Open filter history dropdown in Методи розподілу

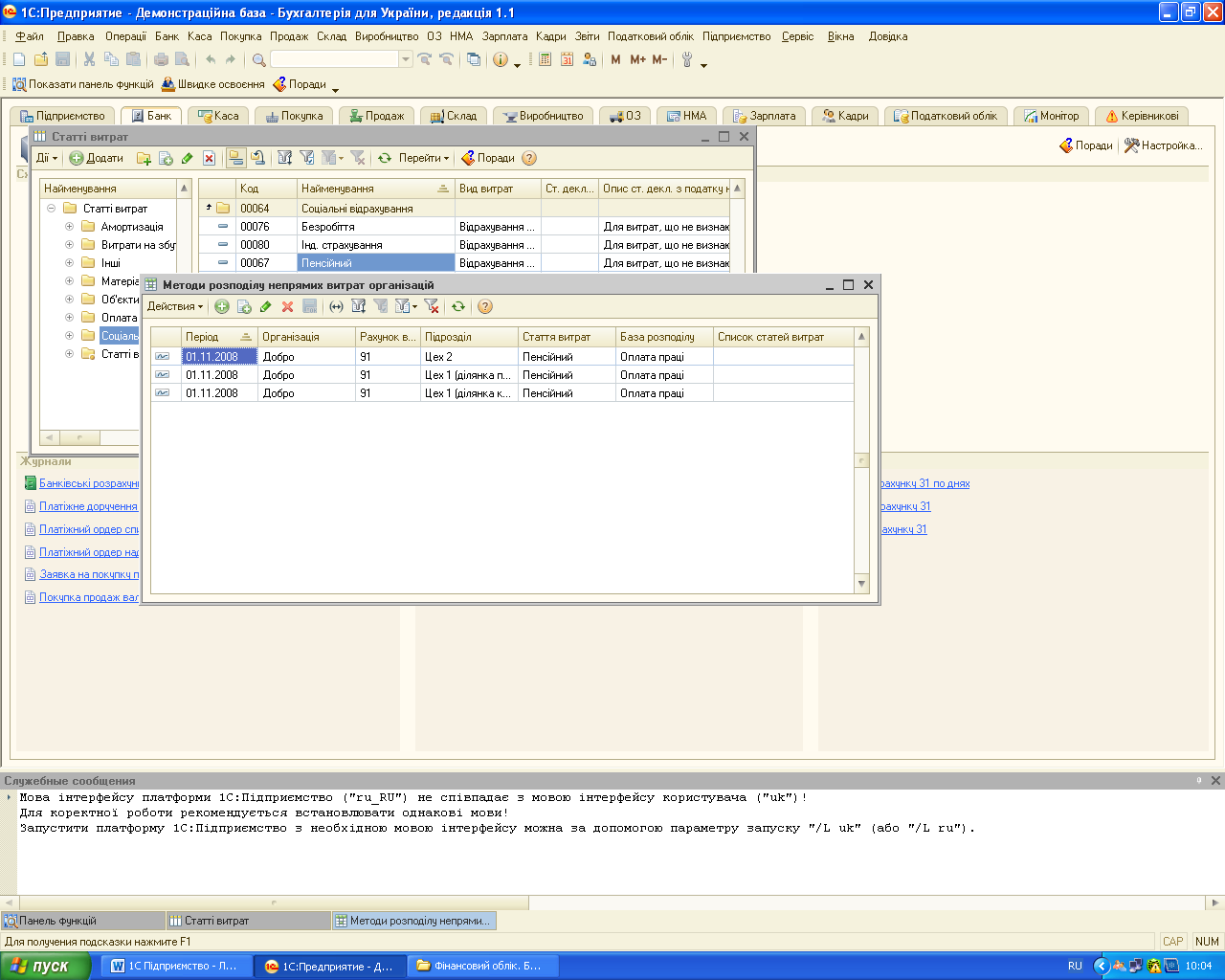pyautogui.click(x=406, y=306)
